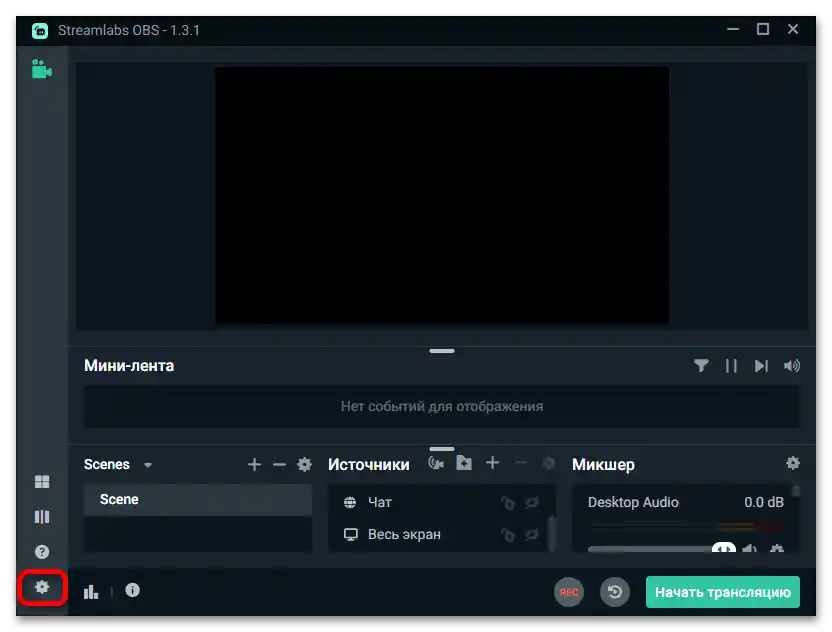Click the widget camera icon in Источники toolbar
Screen dimensions: 832x632
click(436, 463)
